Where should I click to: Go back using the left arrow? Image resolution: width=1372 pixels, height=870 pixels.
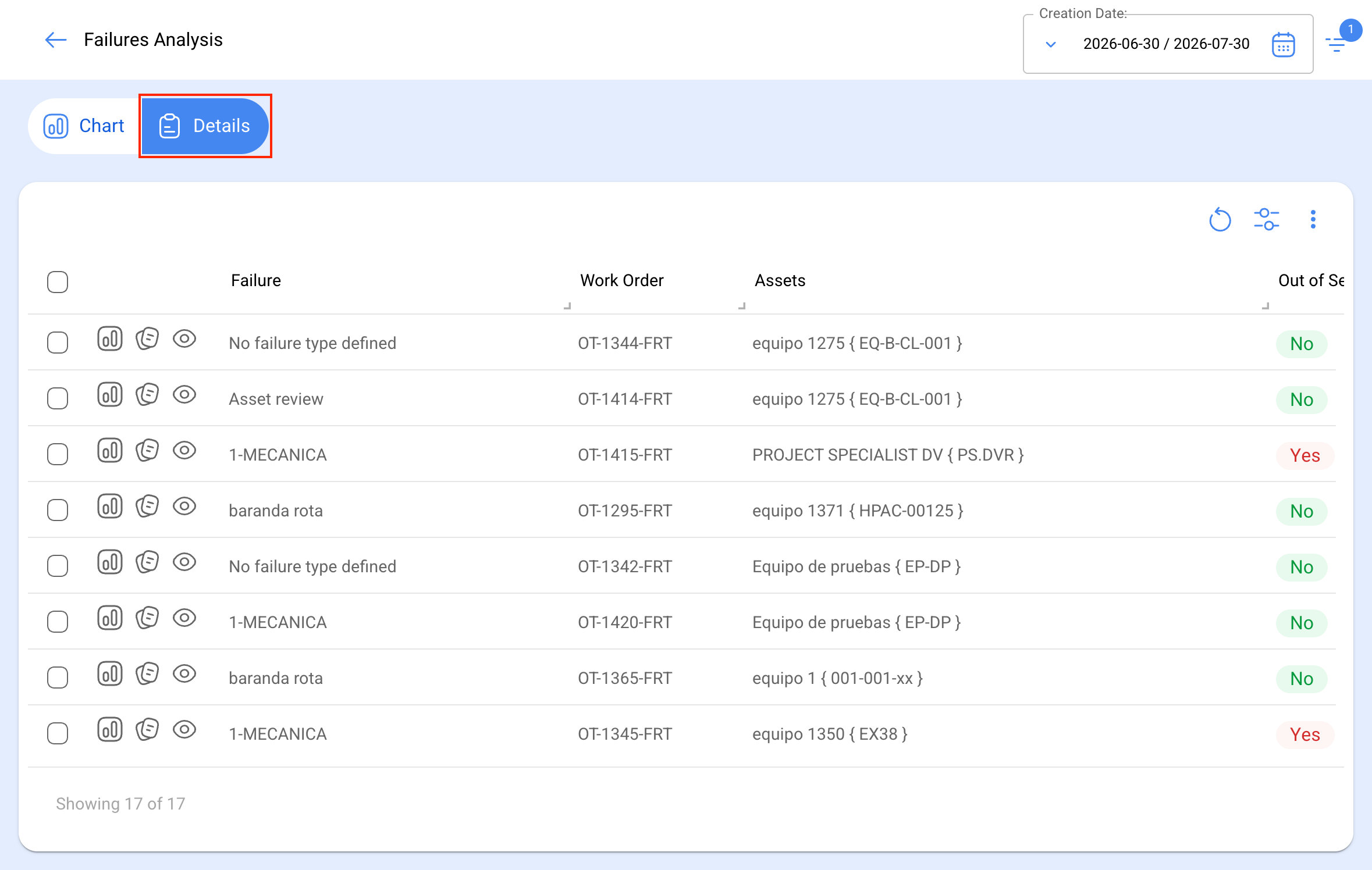coord(56,40)
